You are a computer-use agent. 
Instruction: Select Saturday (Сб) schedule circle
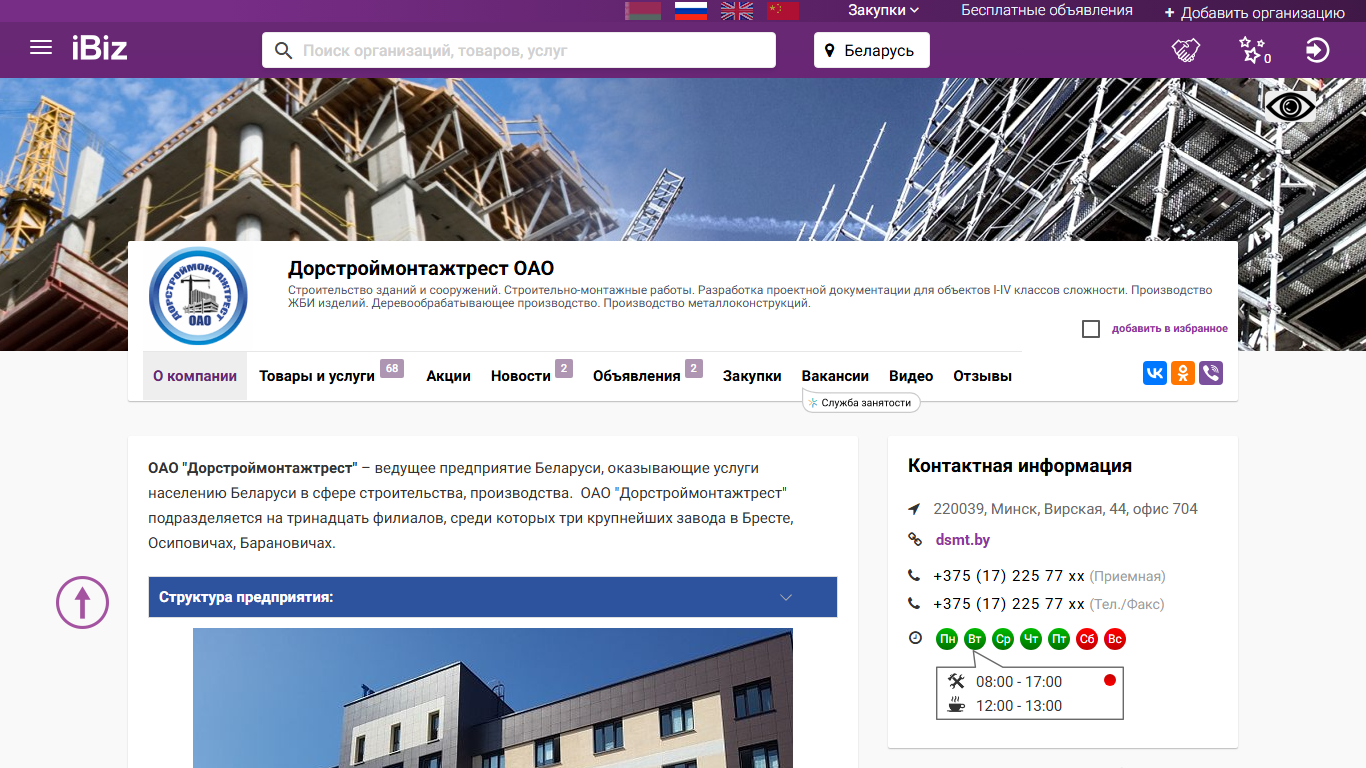click(x=1087, y=639)
